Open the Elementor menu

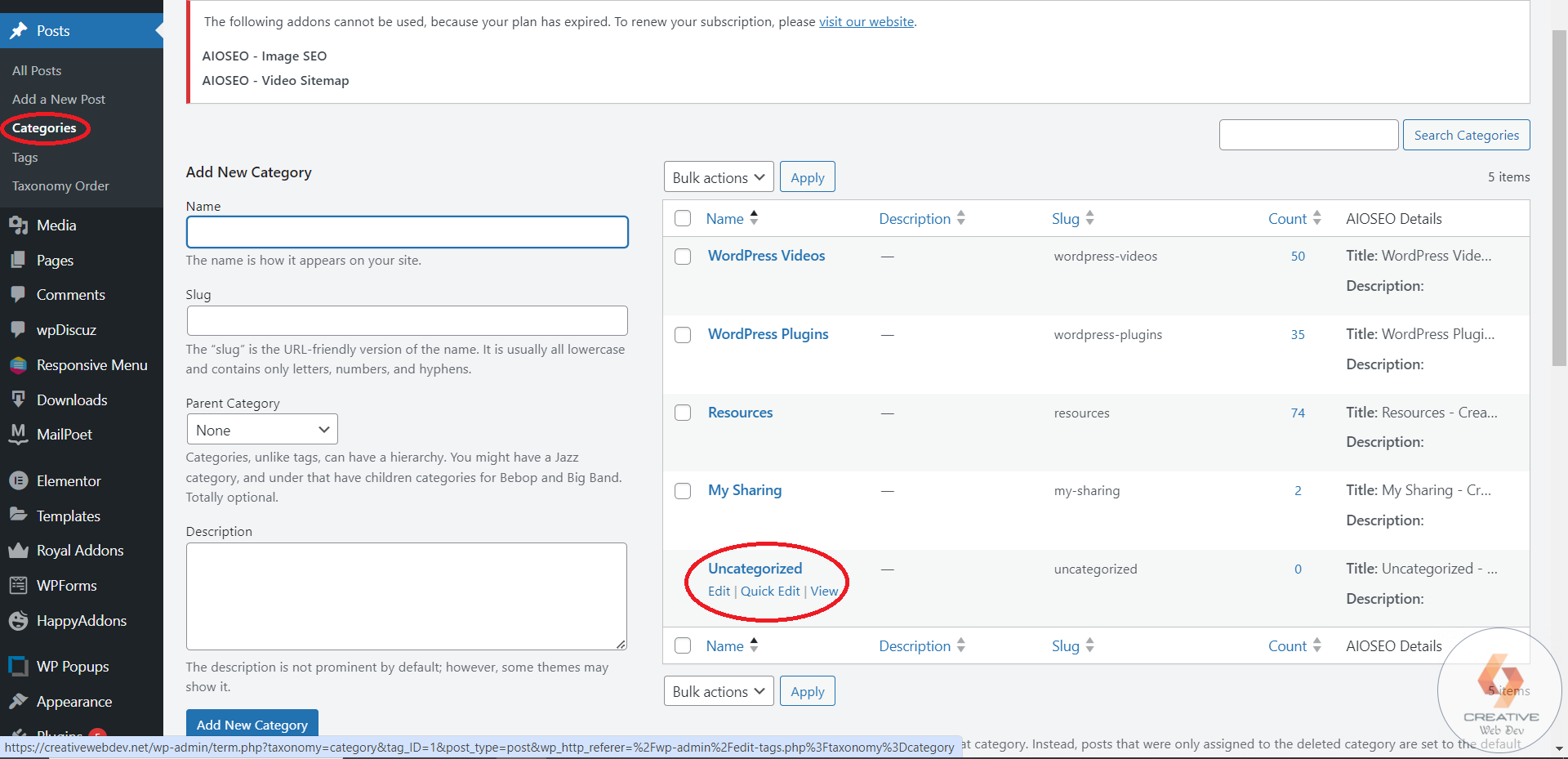pos(69,481)
